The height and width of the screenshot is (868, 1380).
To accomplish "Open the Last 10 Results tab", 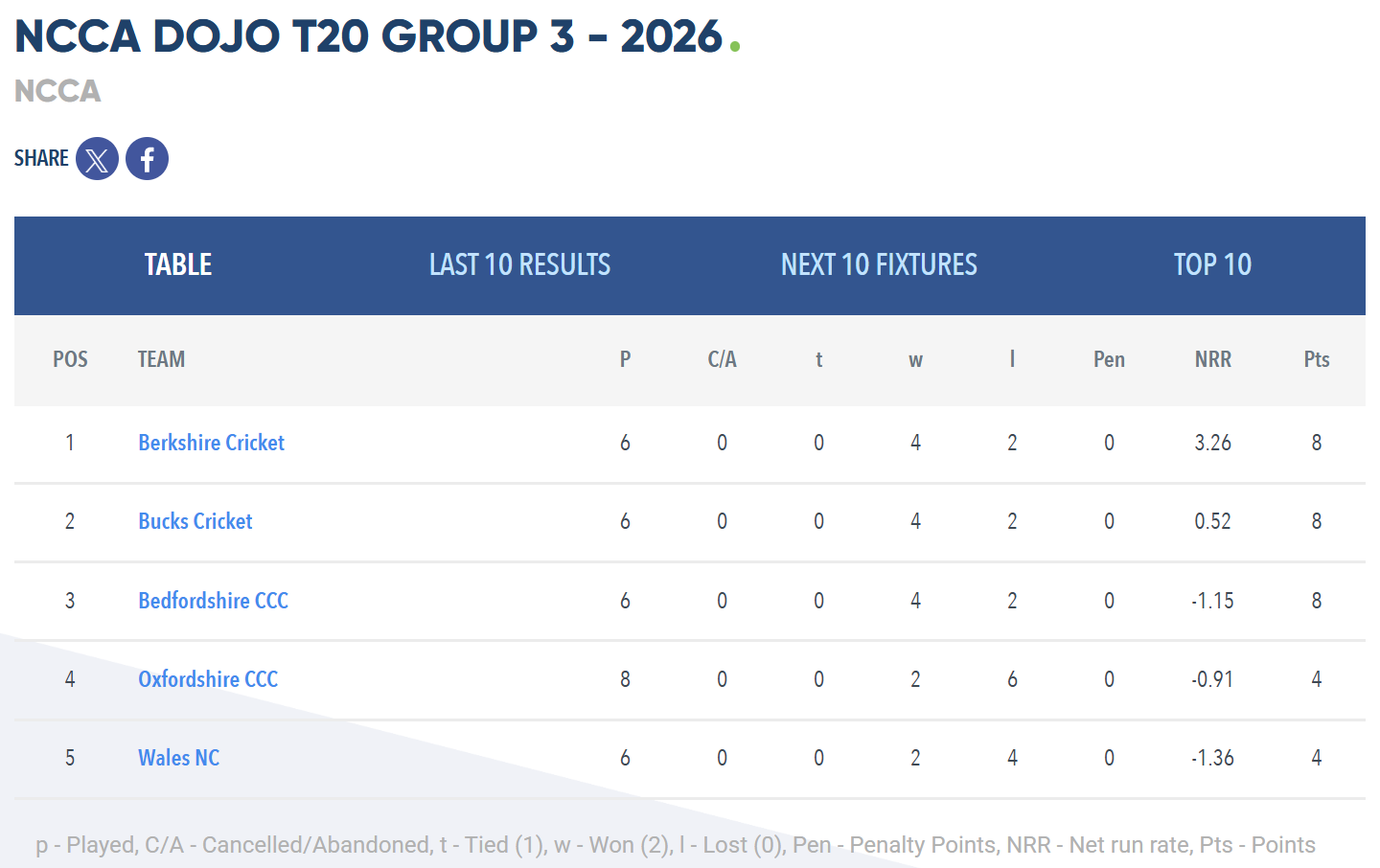I will click(x=519, y=265).
